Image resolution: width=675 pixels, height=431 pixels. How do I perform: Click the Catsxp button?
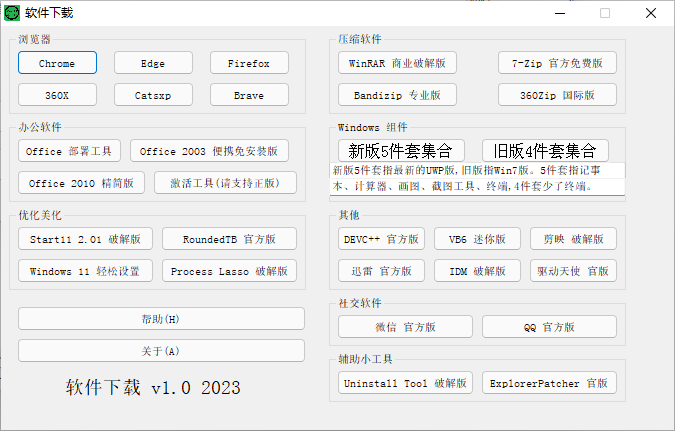point(153,95)
